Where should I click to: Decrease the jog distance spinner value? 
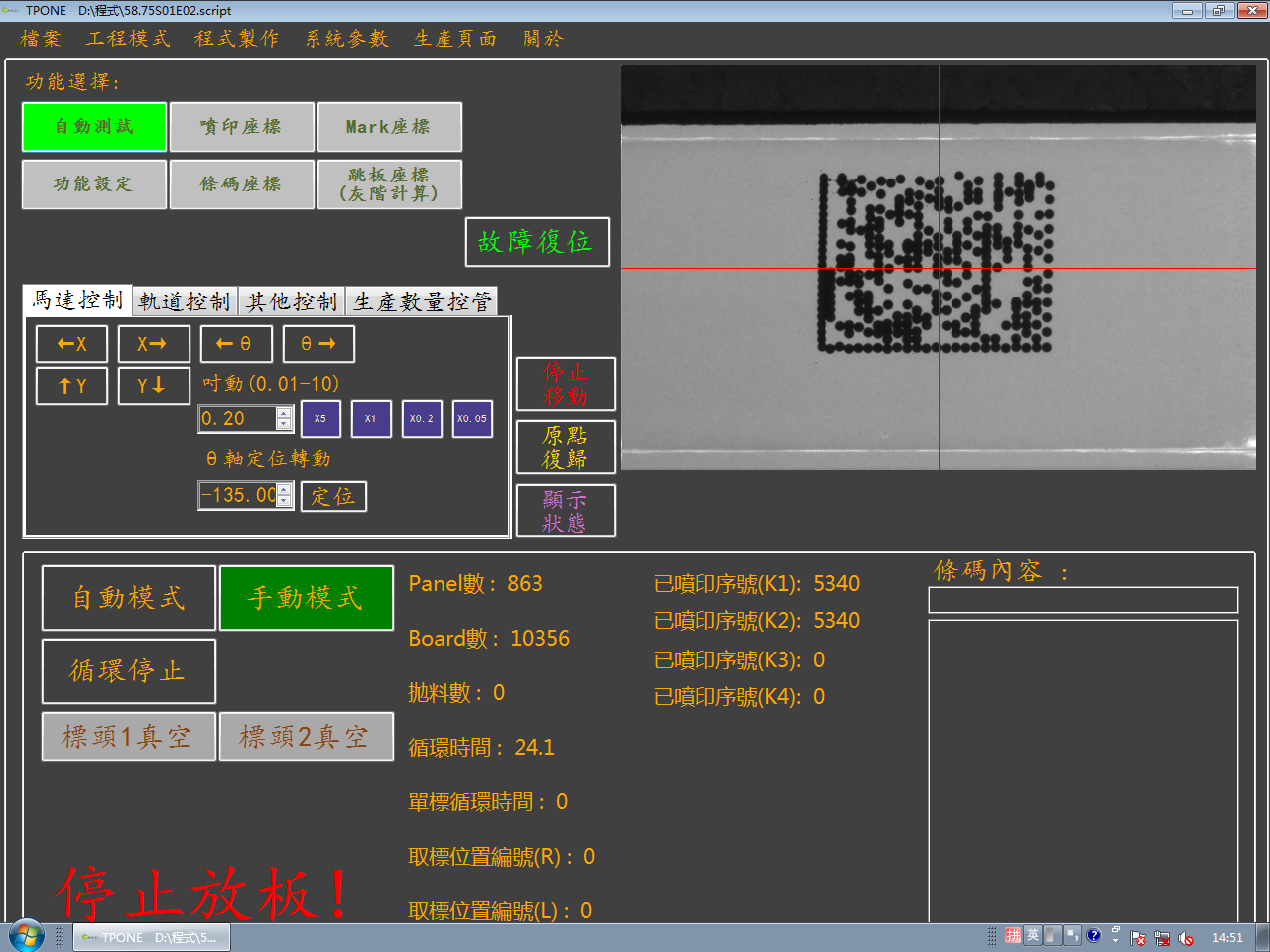click(284, 424)
